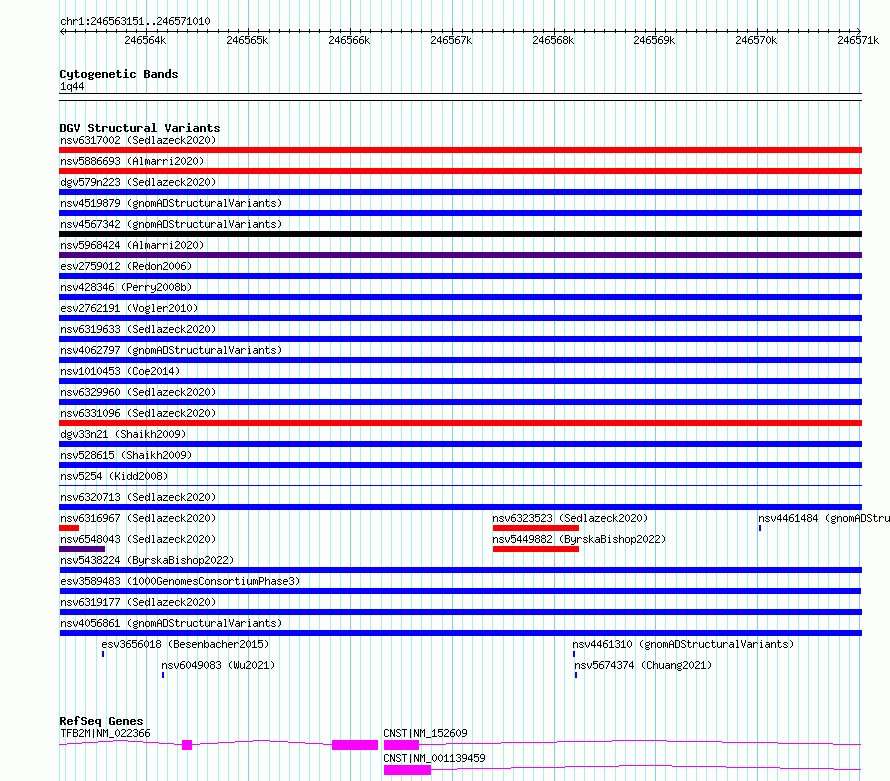890x781 pixels.
Task: Click nsv6323523 (Sedlazeck2020) label
Action: [570, 518]
